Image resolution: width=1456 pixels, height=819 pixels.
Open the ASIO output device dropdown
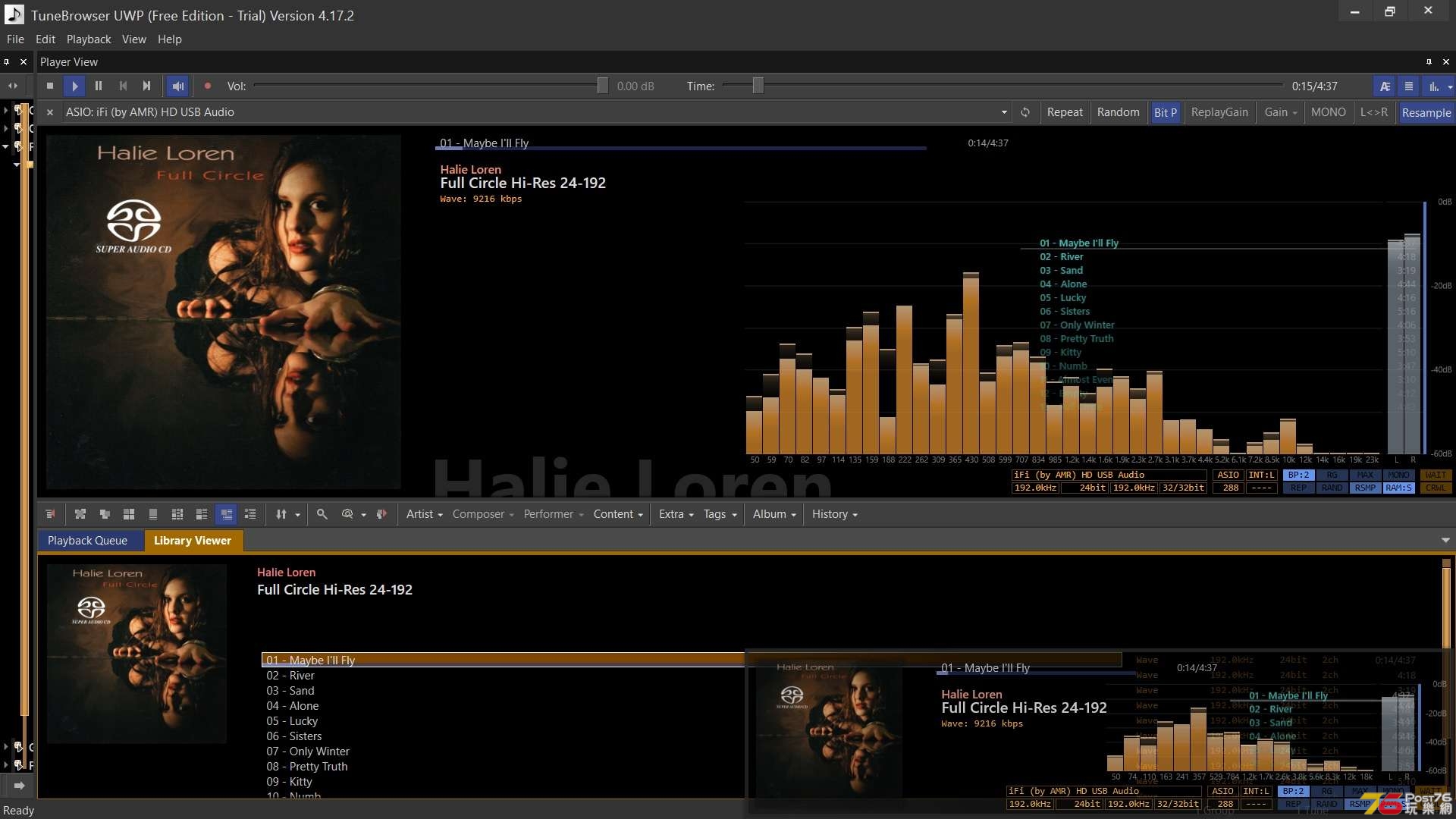[1004, 112]
